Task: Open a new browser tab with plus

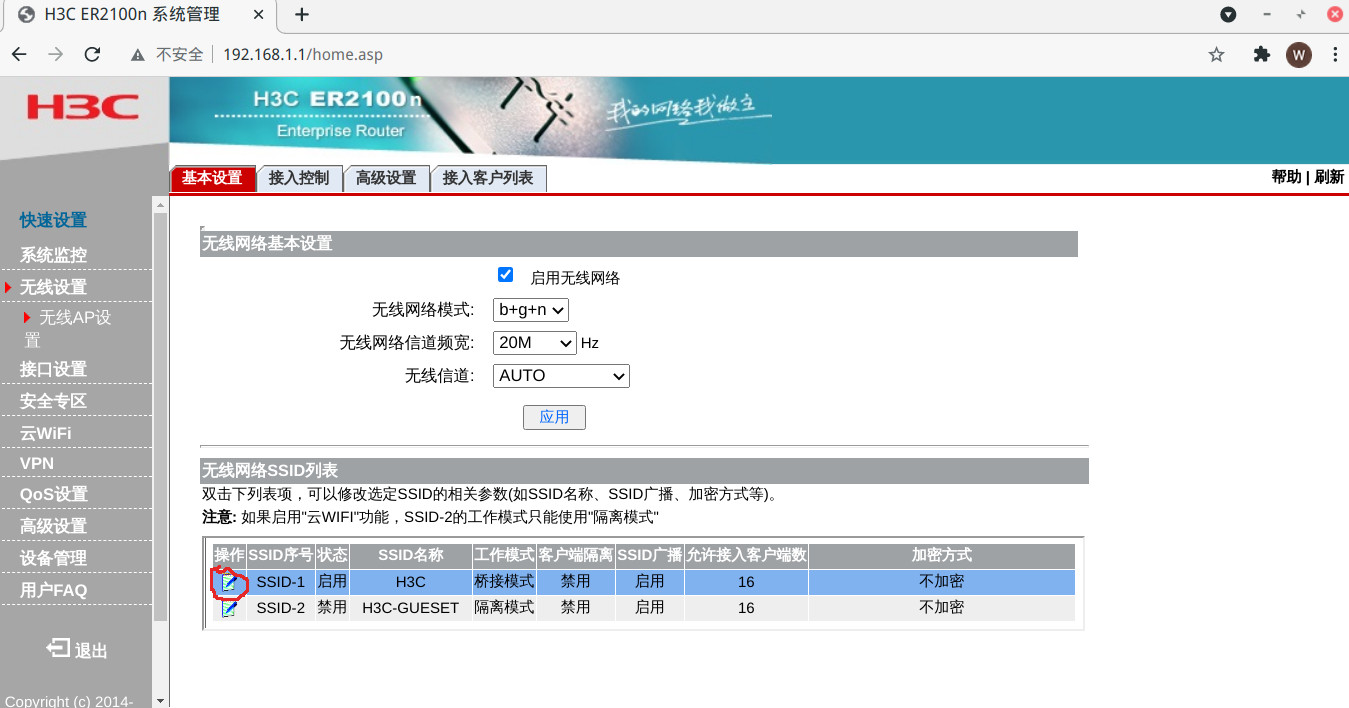Action: click(x=302, y=14)
